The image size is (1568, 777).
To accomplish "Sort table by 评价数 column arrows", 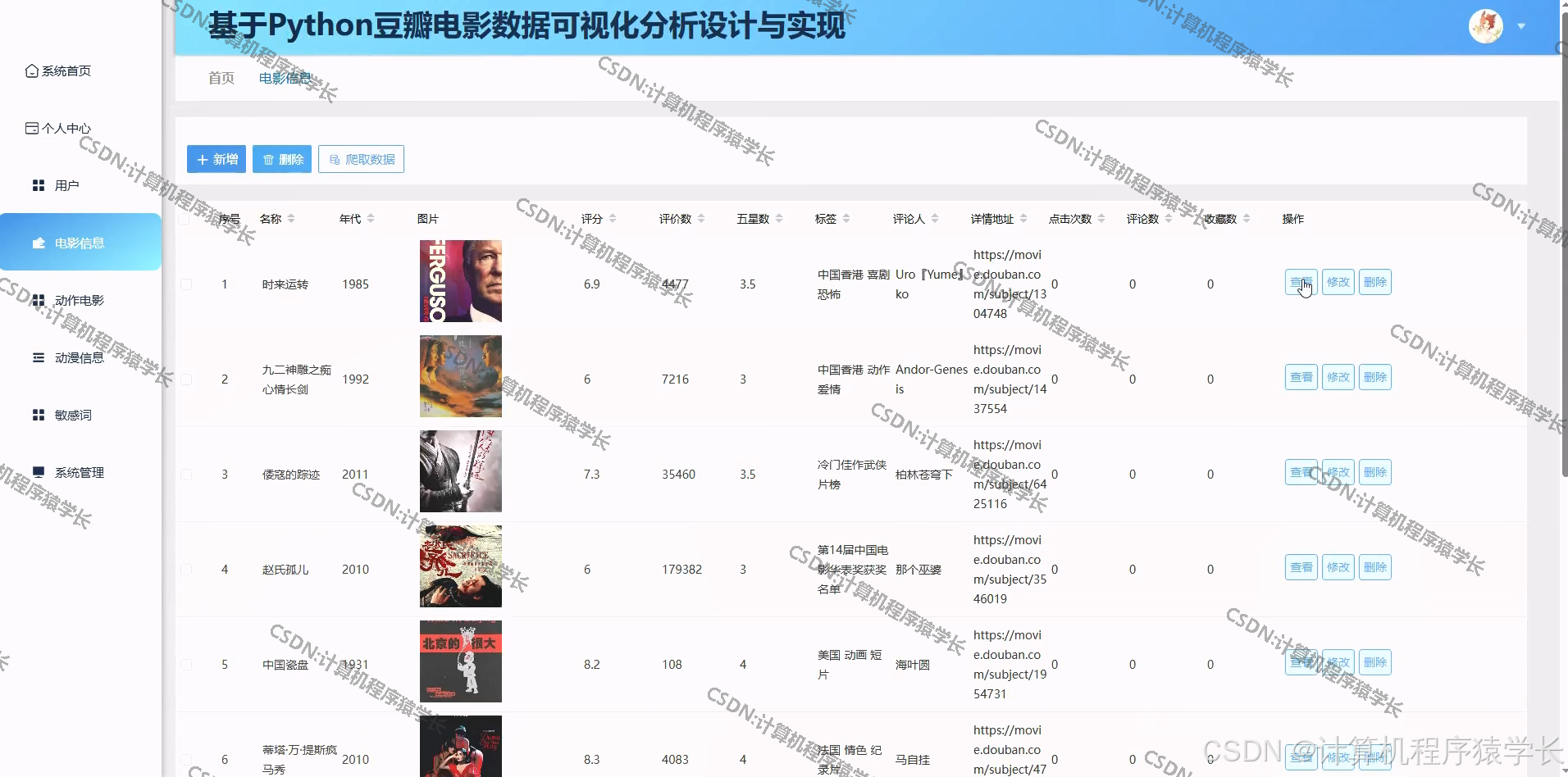I will pyautogui.click(x=701, y=219).
